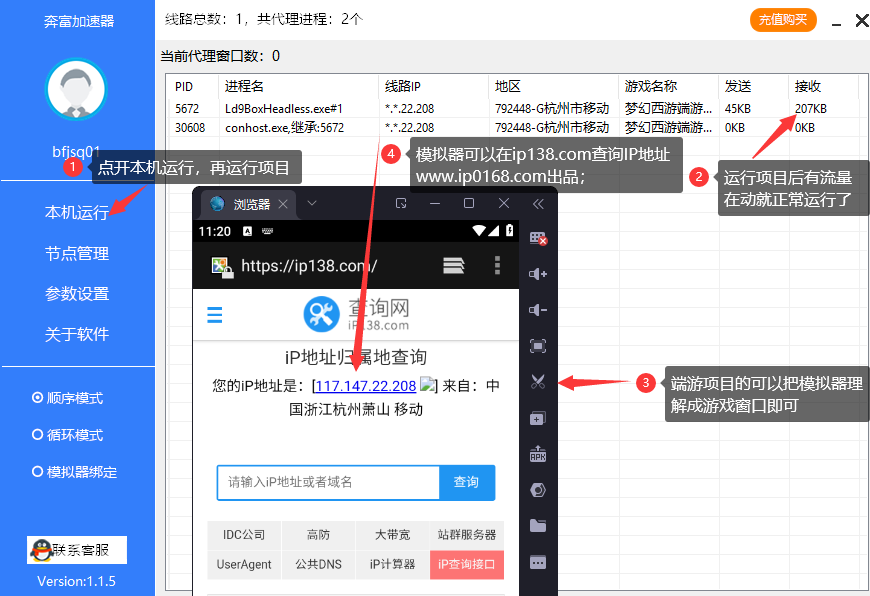Open the emulator keyboard mapping icon
This screenshot has width=870, height=596.
(x=538, y=238)
